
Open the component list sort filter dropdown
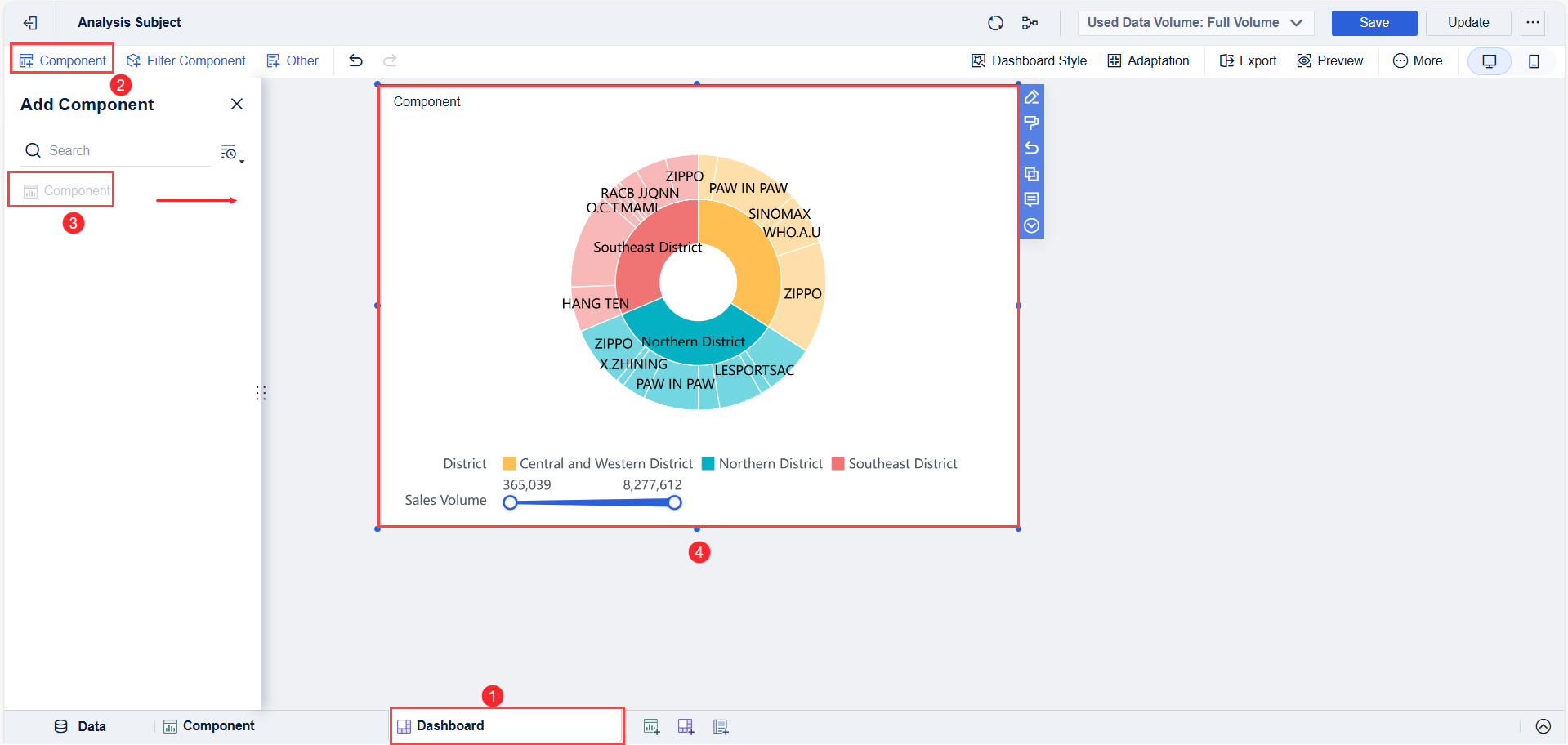232,153
